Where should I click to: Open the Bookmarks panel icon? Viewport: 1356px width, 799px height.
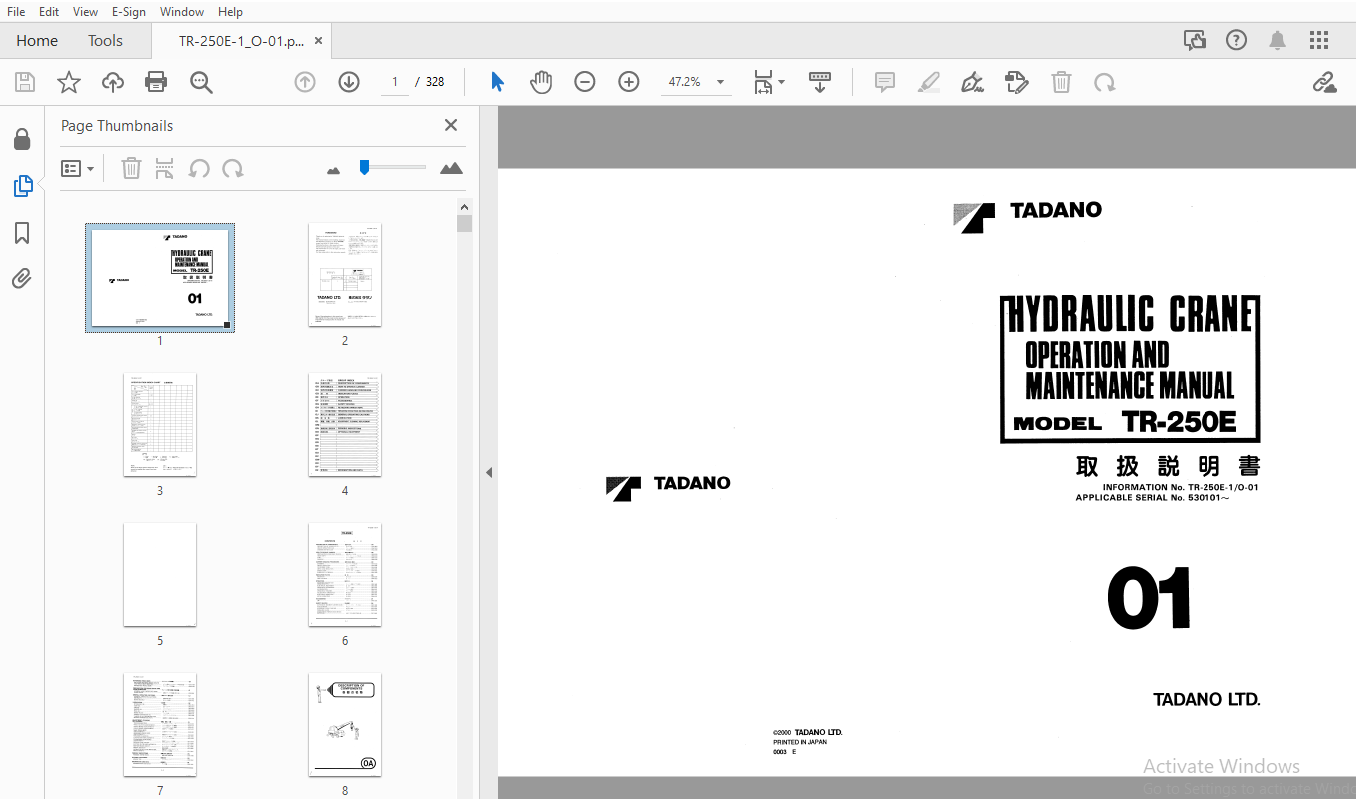[x=22, y=233]
